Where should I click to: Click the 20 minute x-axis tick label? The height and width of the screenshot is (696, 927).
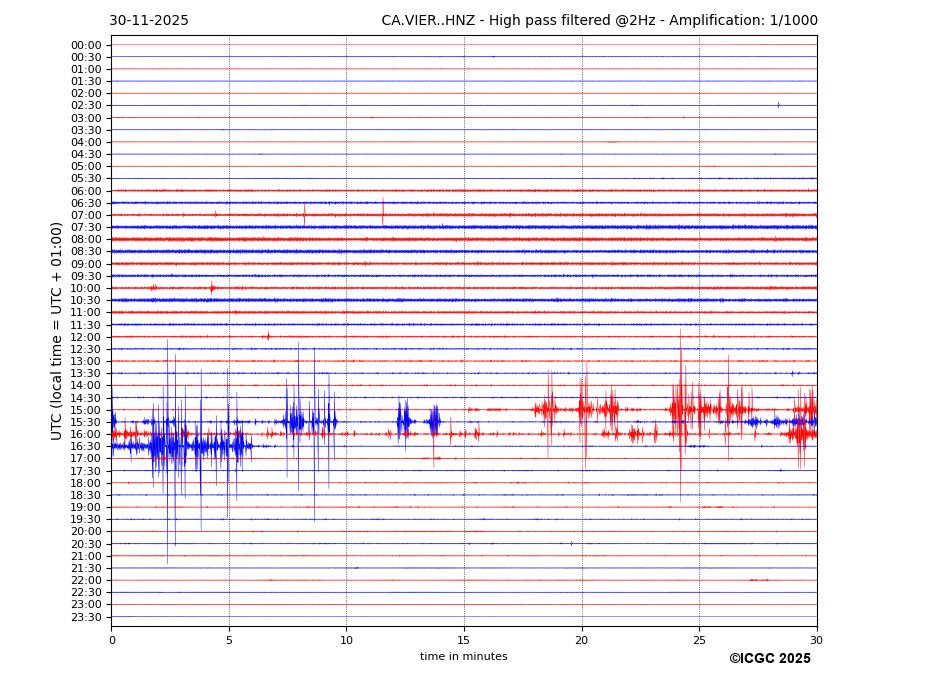tap(582, 640)
